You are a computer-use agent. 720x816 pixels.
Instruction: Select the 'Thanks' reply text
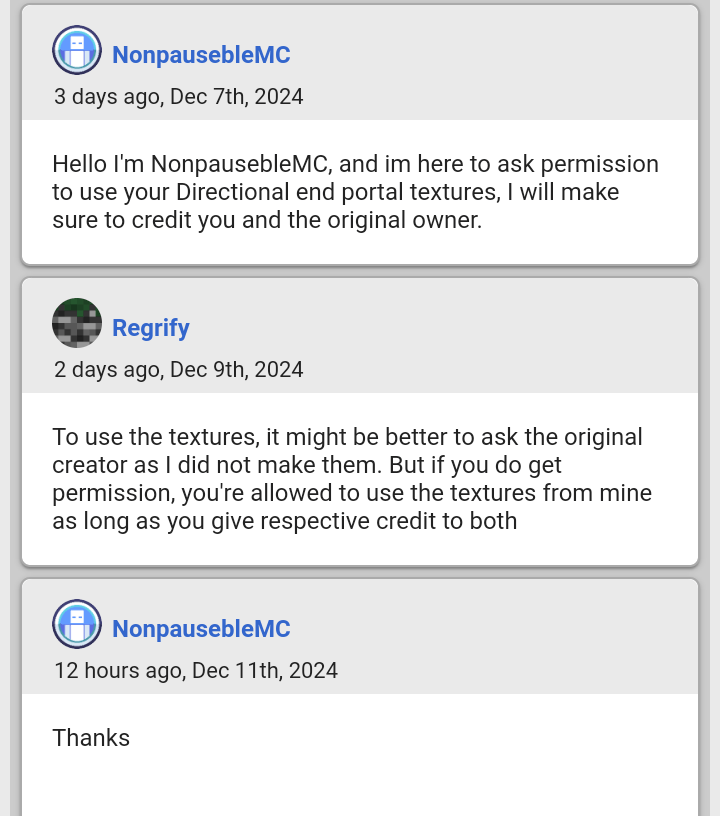point(91,738)
